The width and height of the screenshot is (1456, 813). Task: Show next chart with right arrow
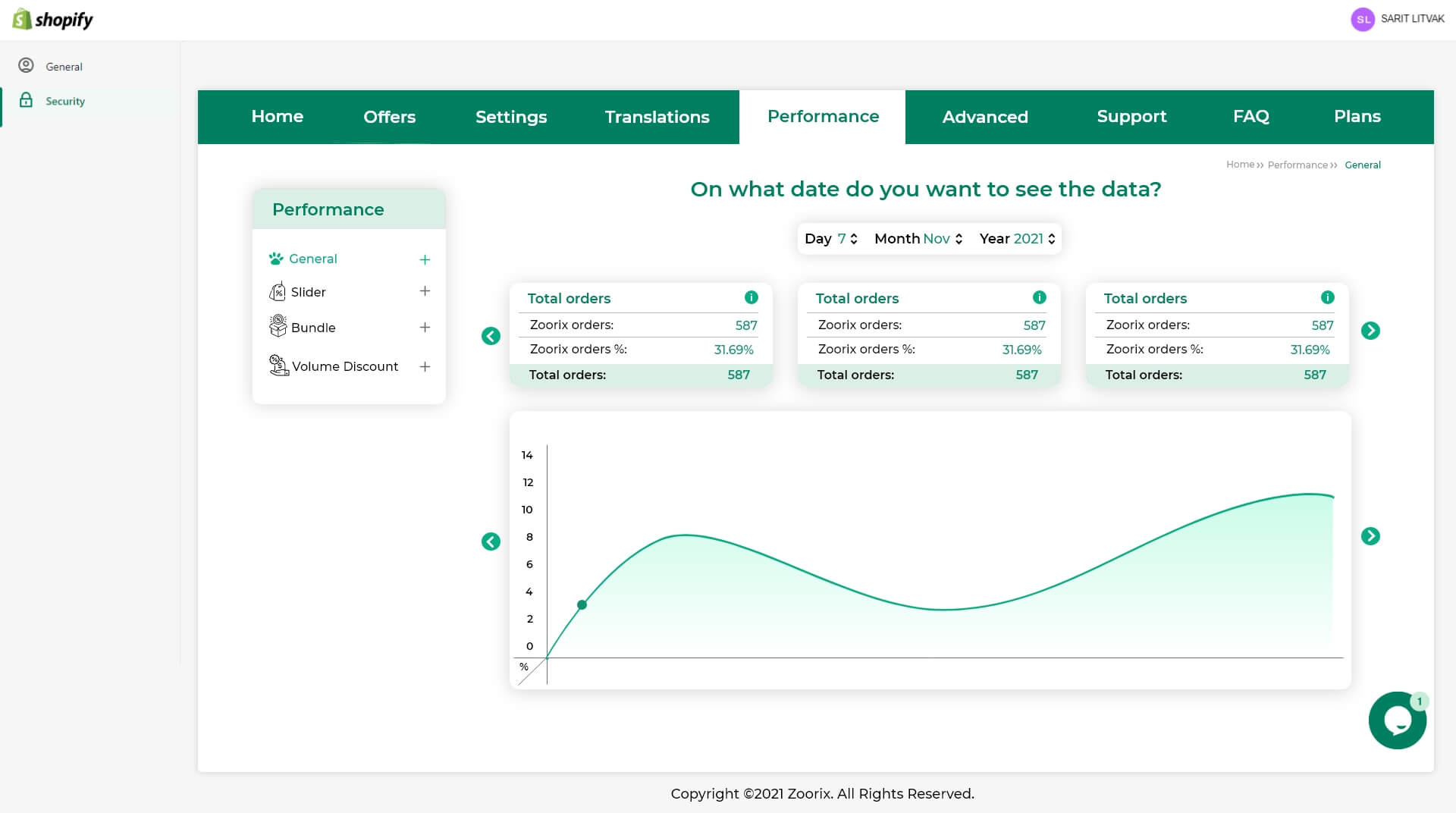tap(1370, 536)
